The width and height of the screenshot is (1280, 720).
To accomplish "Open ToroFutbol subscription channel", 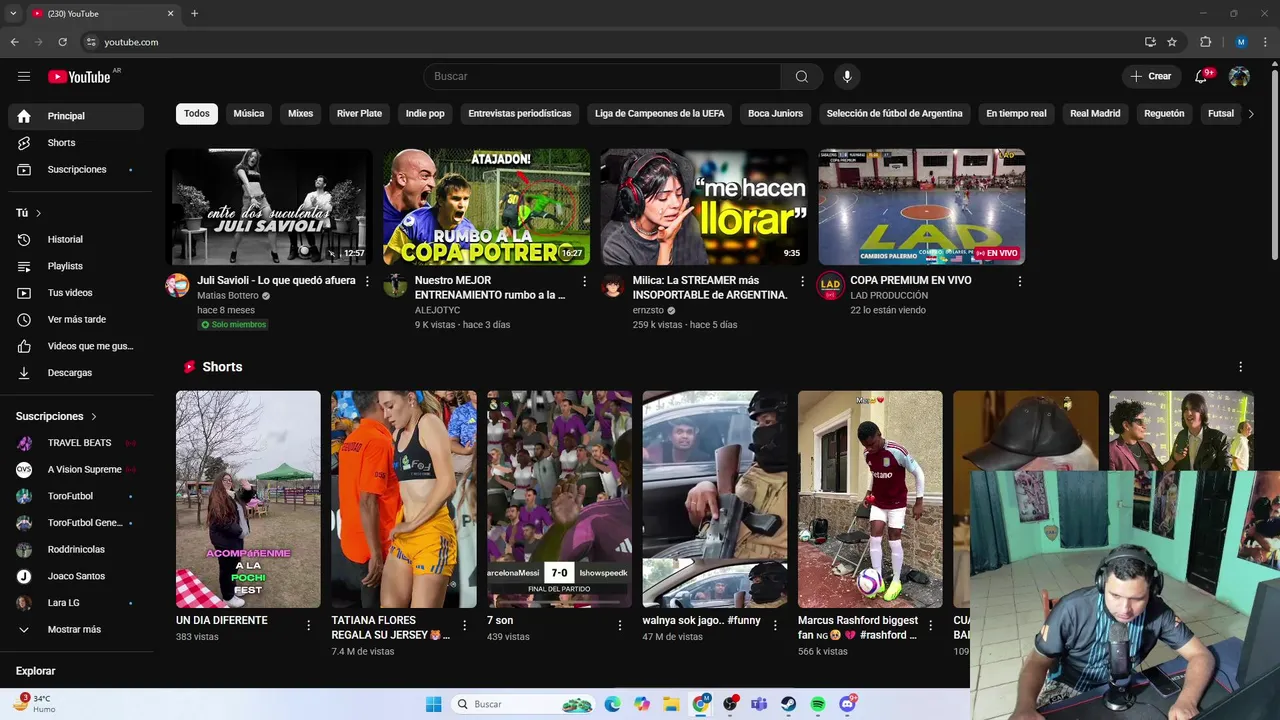I will tap(76, 496).
